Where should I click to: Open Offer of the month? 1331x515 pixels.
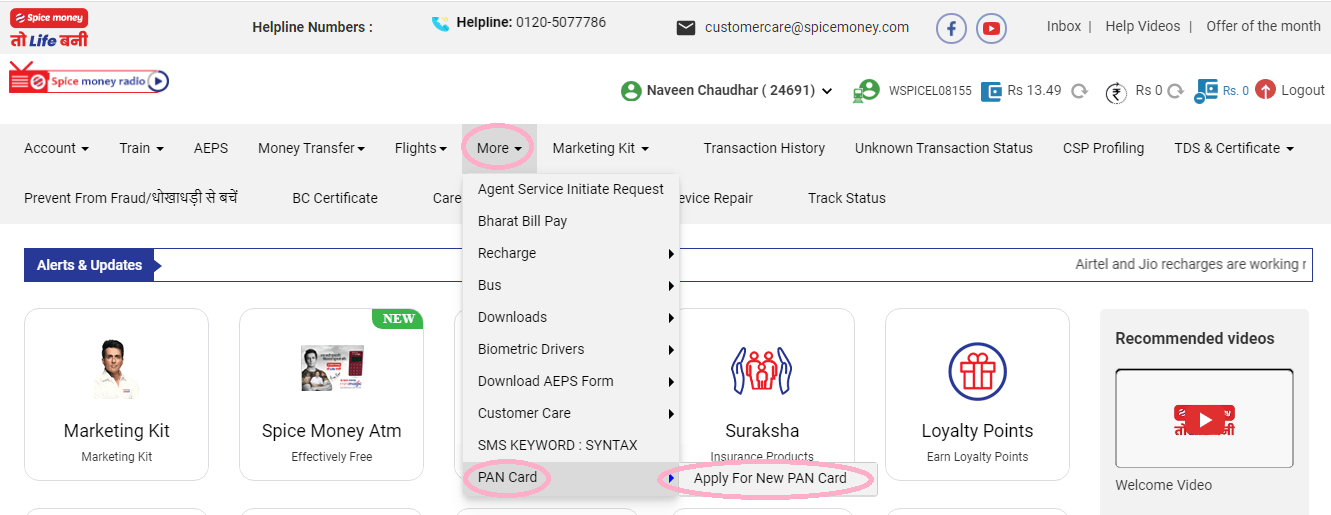pyautogui.click(x=1264, y=26)
